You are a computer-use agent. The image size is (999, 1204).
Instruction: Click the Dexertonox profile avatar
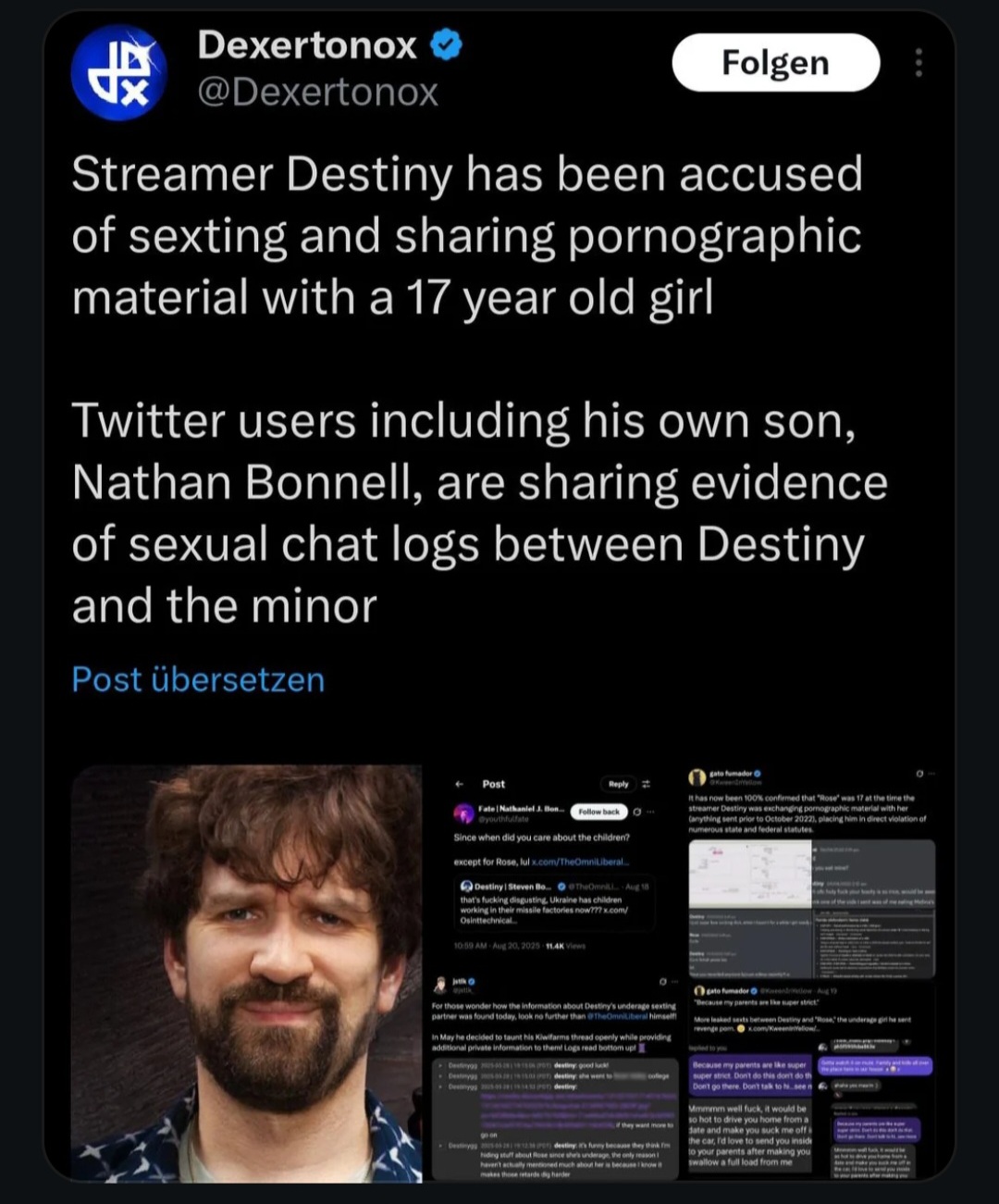pyautogui.click(x=119, y=73)
